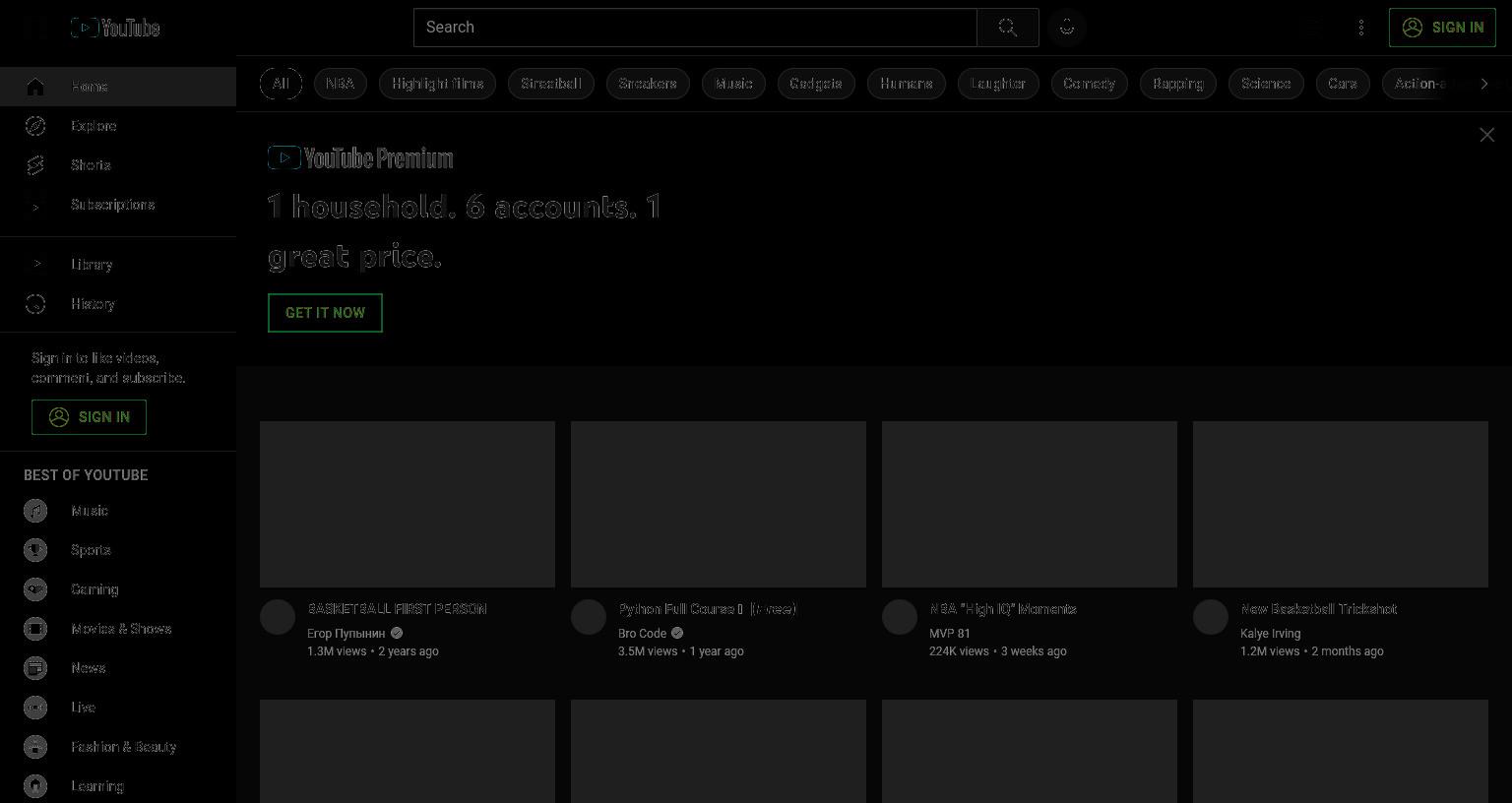Select the Highlight films chip
This screenshot has height=803, width=1512.
[437, 84]
